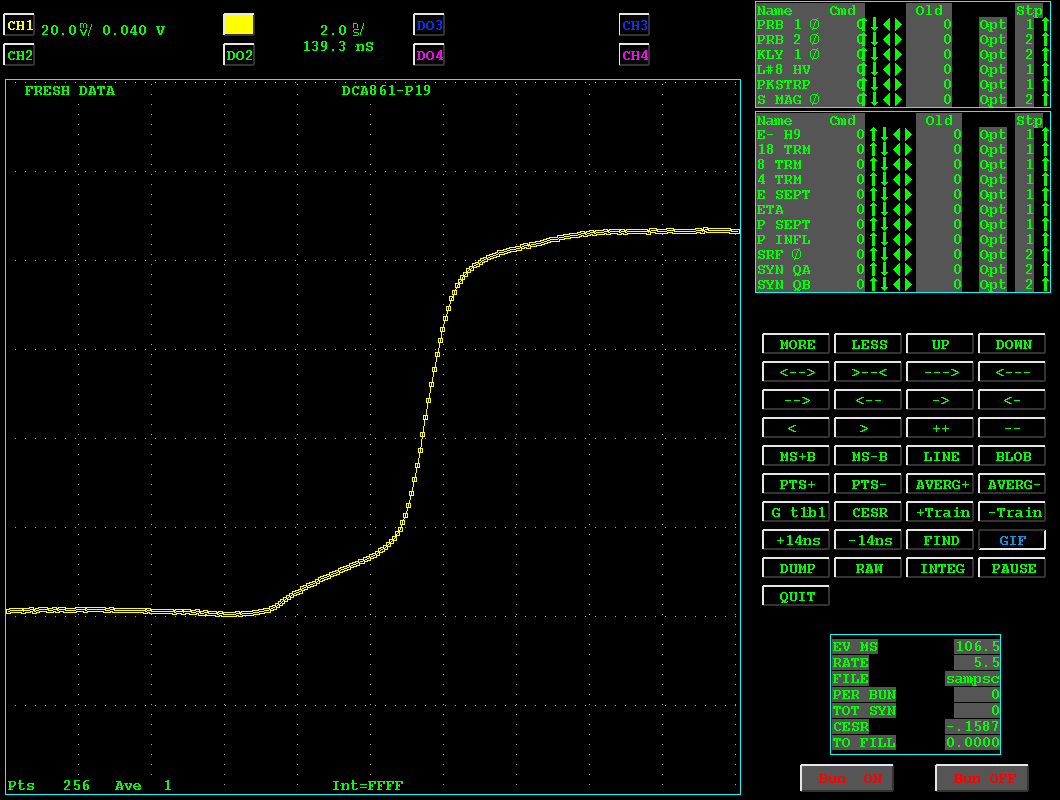
Task: Click the step up arrow for P INFL
Action: click(x=1045, y=239)
